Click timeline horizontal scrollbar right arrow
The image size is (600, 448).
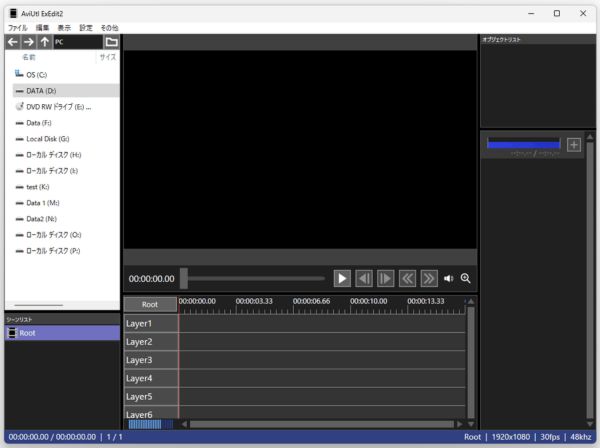tap(460, 424)
